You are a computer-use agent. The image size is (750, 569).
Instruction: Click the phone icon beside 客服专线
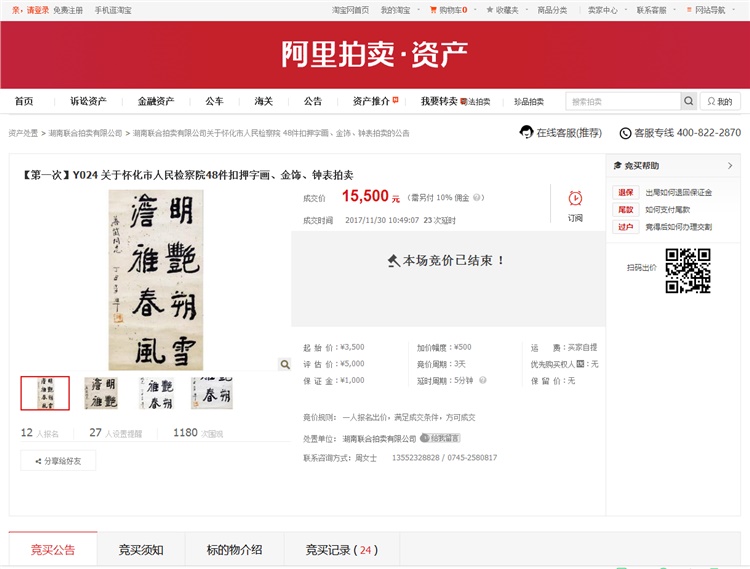625,133
